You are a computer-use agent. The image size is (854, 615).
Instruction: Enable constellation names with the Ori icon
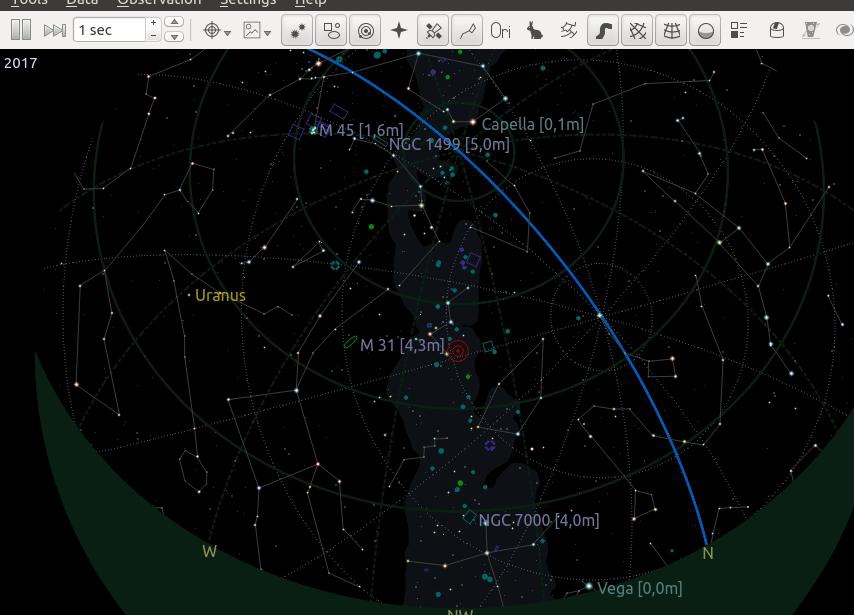coord(501,31)
